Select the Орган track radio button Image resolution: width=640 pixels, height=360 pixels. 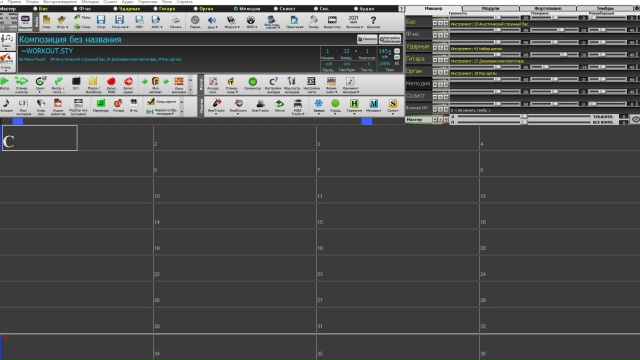[196, 9]
